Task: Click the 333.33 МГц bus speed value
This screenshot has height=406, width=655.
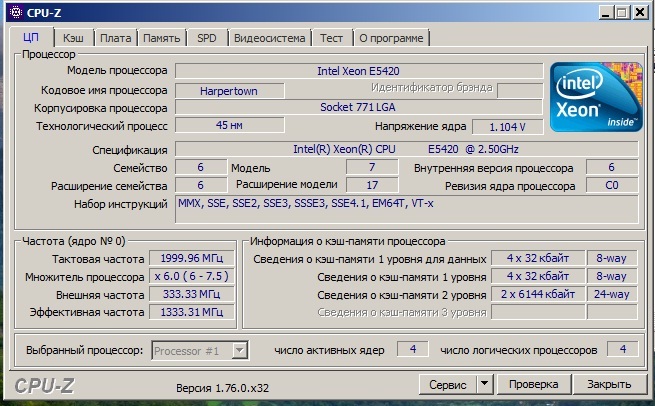Action: click(x=191, y=294)
